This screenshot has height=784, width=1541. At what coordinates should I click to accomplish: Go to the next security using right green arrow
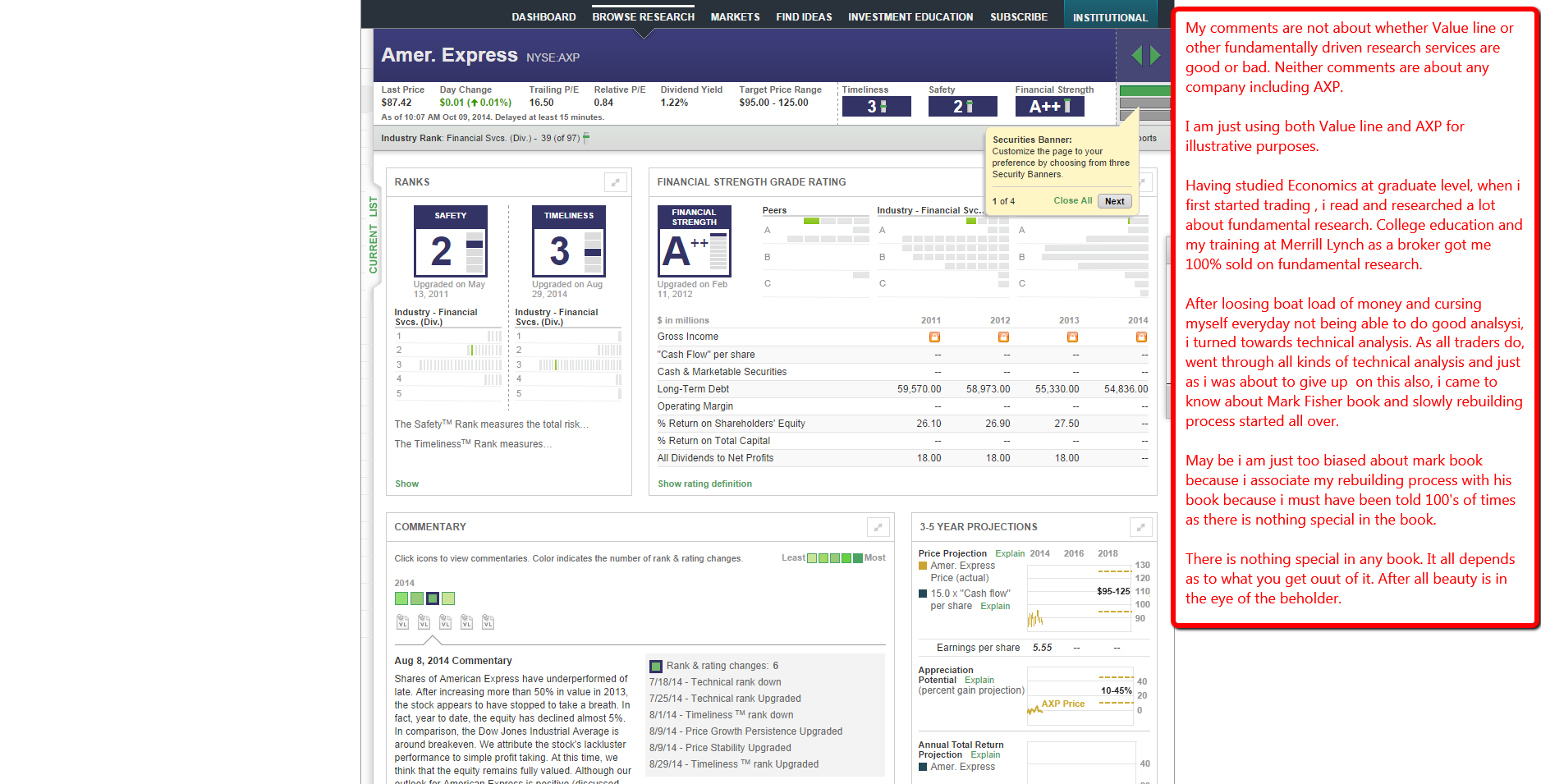pyautogui.click(x=1155, y=55)
